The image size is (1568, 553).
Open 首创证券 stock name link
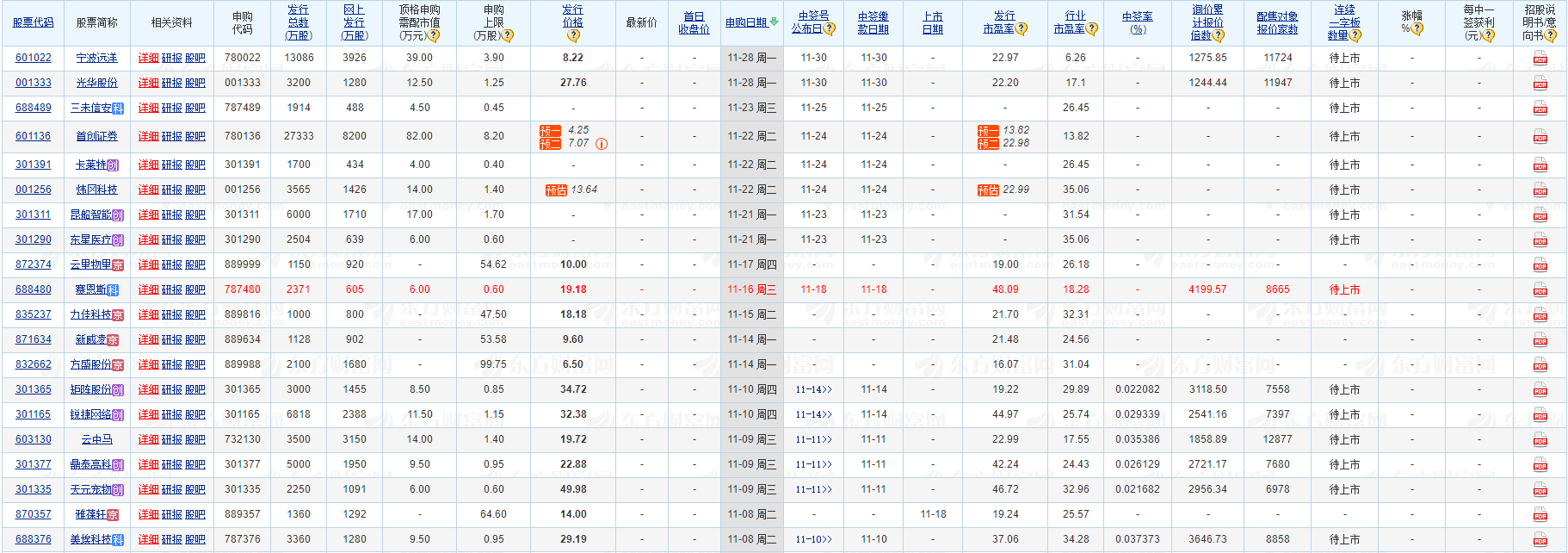tap(96, 136)
